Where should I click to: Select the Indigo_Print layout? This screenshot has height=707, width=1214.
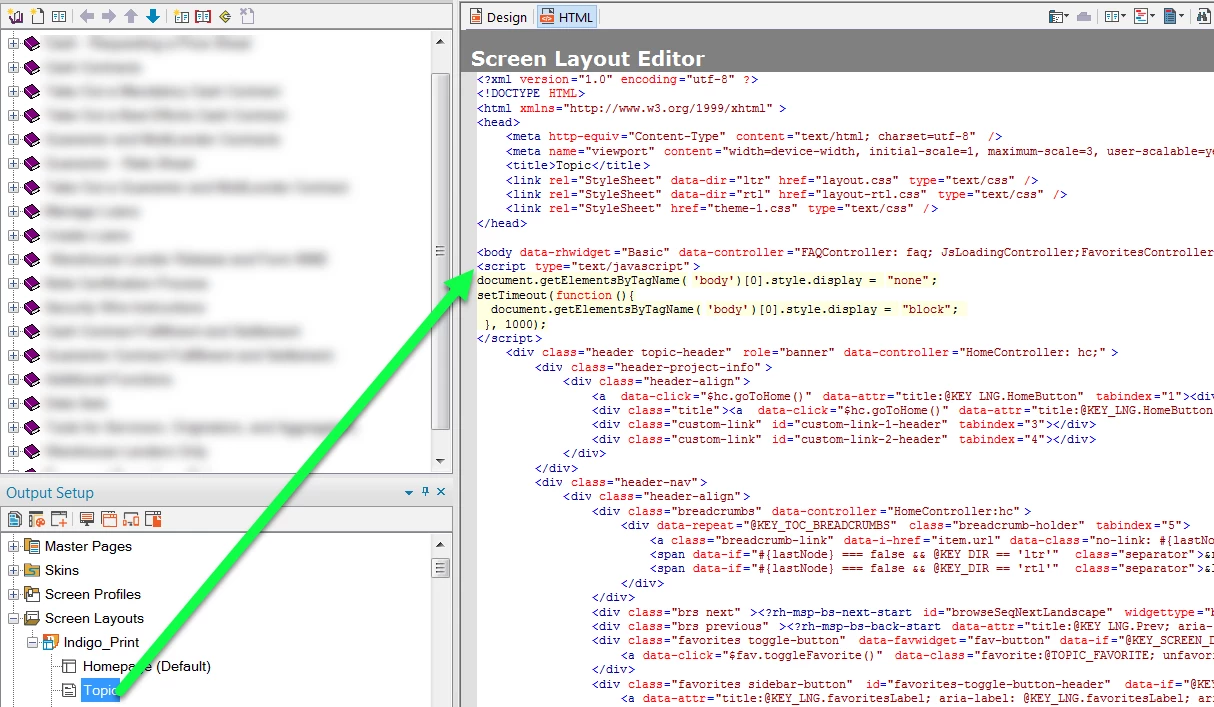pyautogui.click(x=101, y=642)
